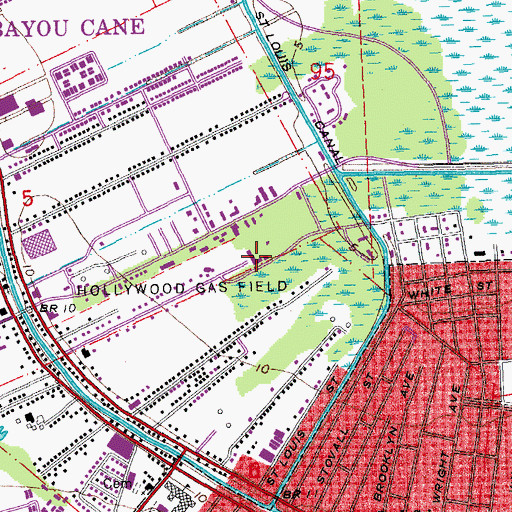Click the WRIGHT AVE street label
This screenshot has height=512, width=512.
[x=448, y=443]
